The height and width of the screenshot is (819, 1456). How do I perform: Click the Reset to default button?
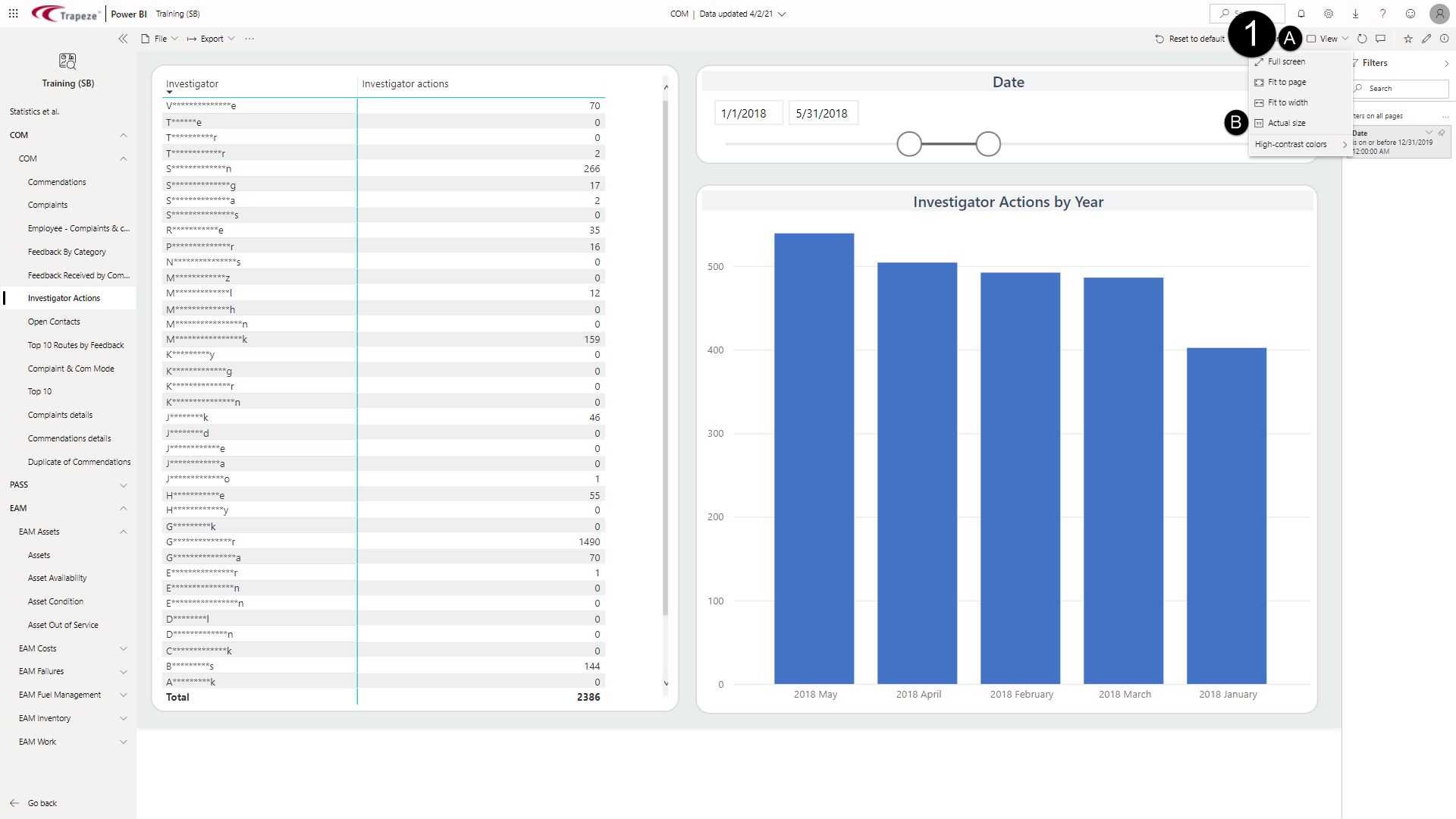(x=1190, y=39)
